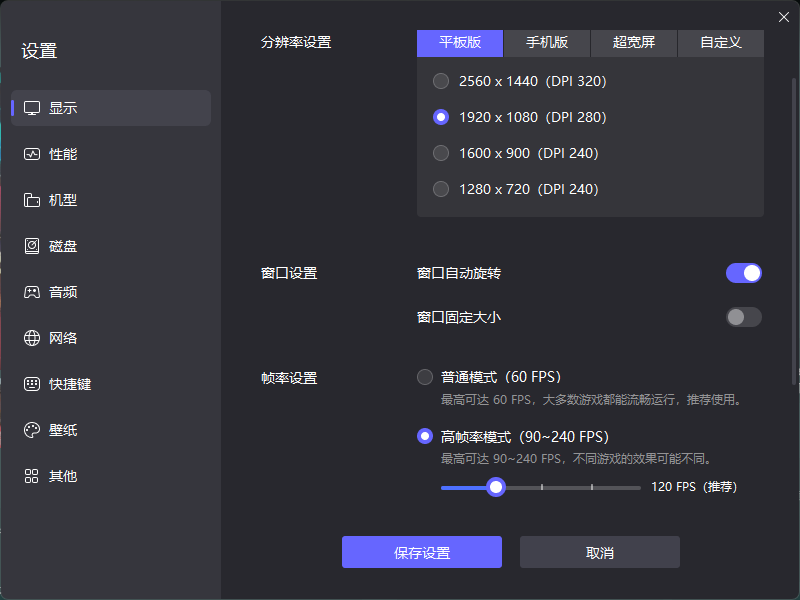The image size is (800, 600).
Task: Click the 保存设置 button
Action: pos(421,553)
